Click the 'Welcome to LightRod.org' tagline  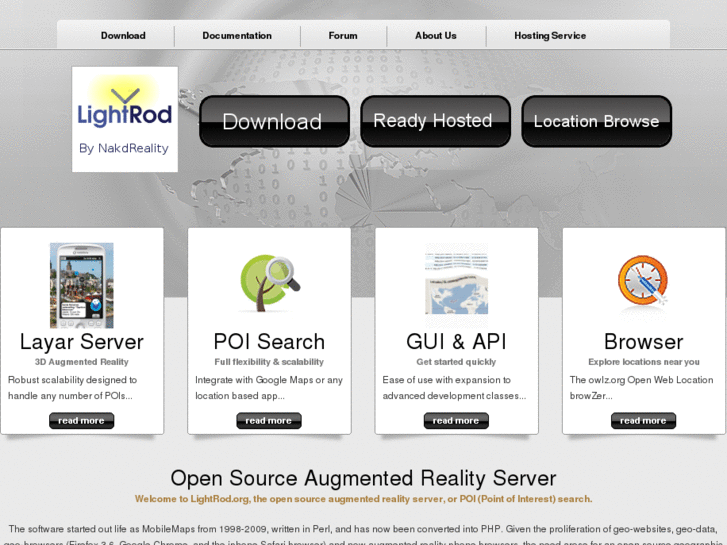tap(364, 499)
